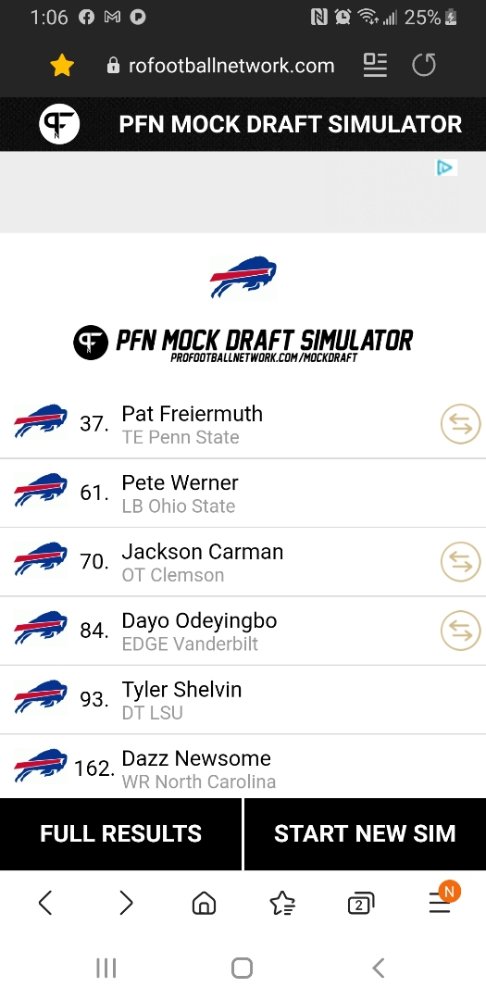Tap the PFN logo in header
486x1000 pixels.
59,124
